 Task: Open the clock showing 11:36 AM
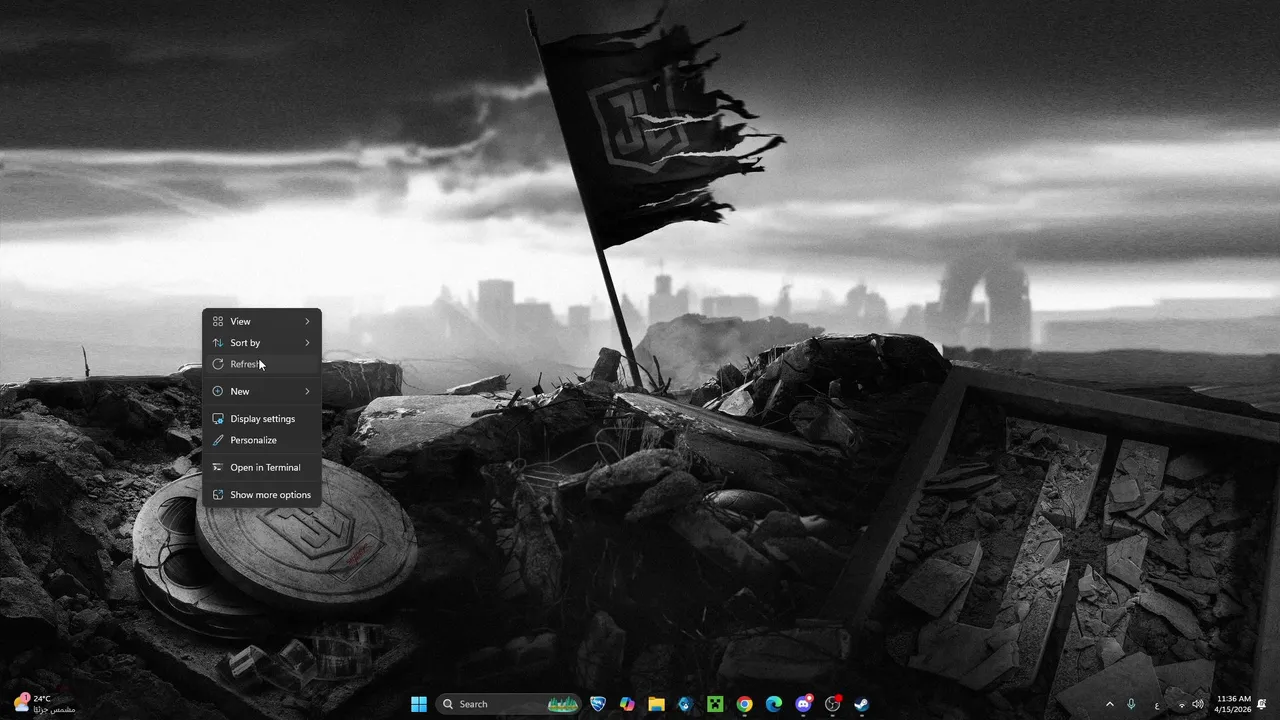[x=1233, y=704]
